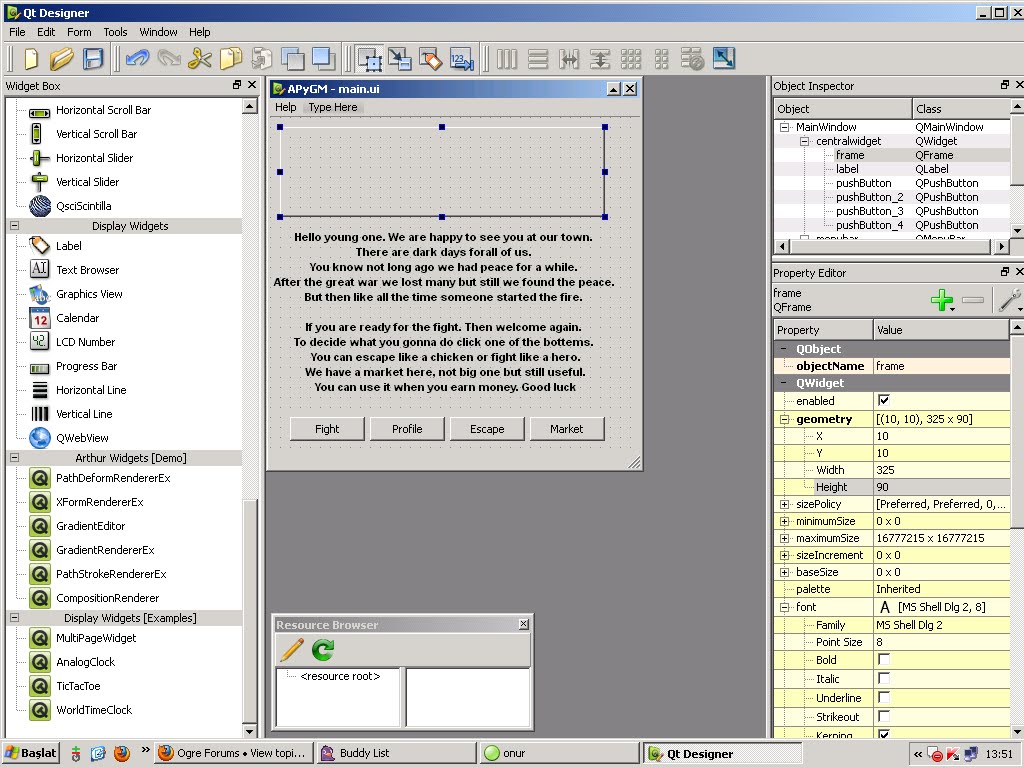Viewport: 1024px width, 768px height.
Task: Click the Undo arrow icon
Action: tap(136, 59)
